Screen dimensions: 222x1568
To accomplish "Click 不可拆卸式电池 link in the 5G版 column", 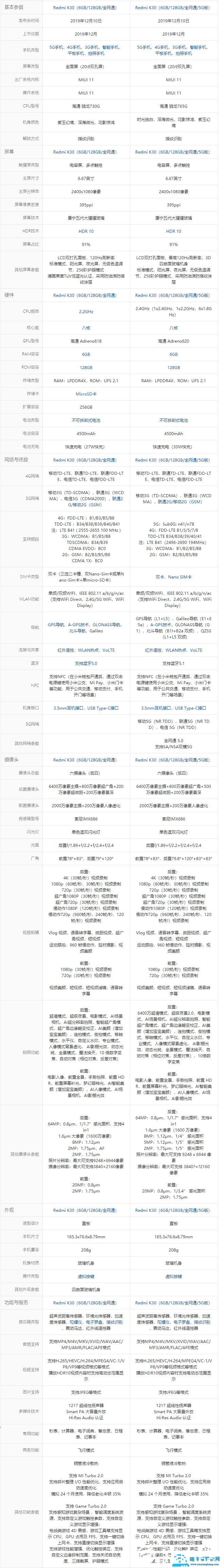I will [173, 420].
